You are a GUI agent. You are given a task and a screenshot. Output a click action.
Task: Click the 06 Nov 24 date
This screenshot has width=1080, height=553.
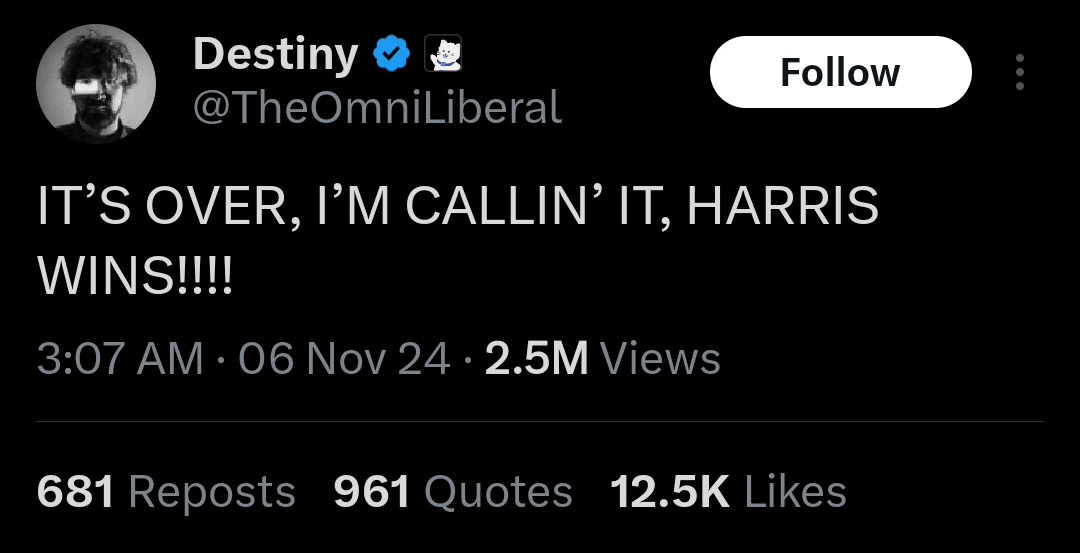[344, 358]
